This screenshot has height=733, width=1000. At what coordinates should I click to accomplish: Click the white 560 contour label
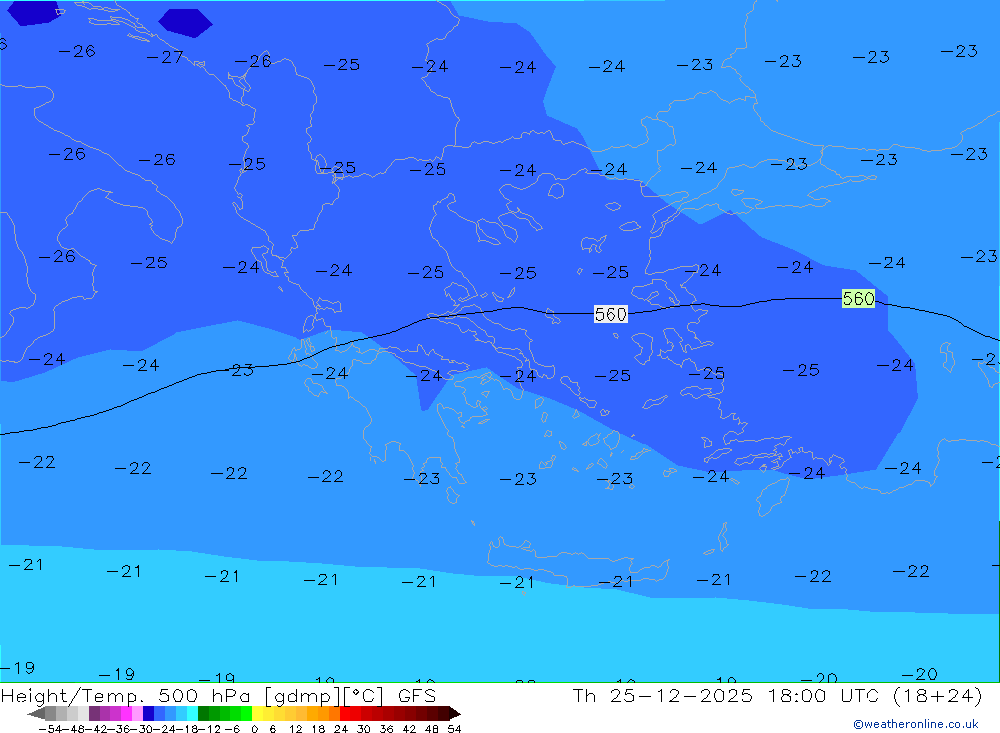(x=610, y=314)
